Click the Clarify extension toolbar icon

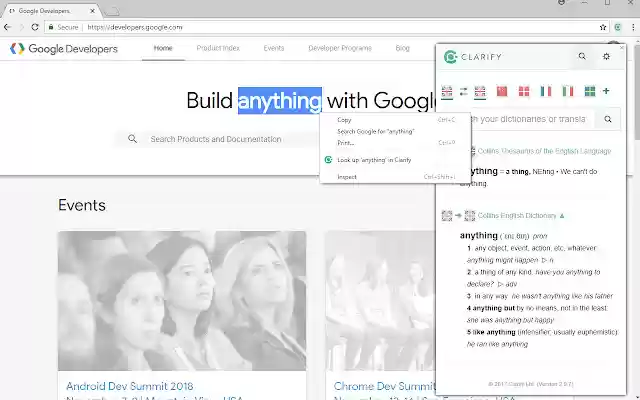[x=618, y=27]
